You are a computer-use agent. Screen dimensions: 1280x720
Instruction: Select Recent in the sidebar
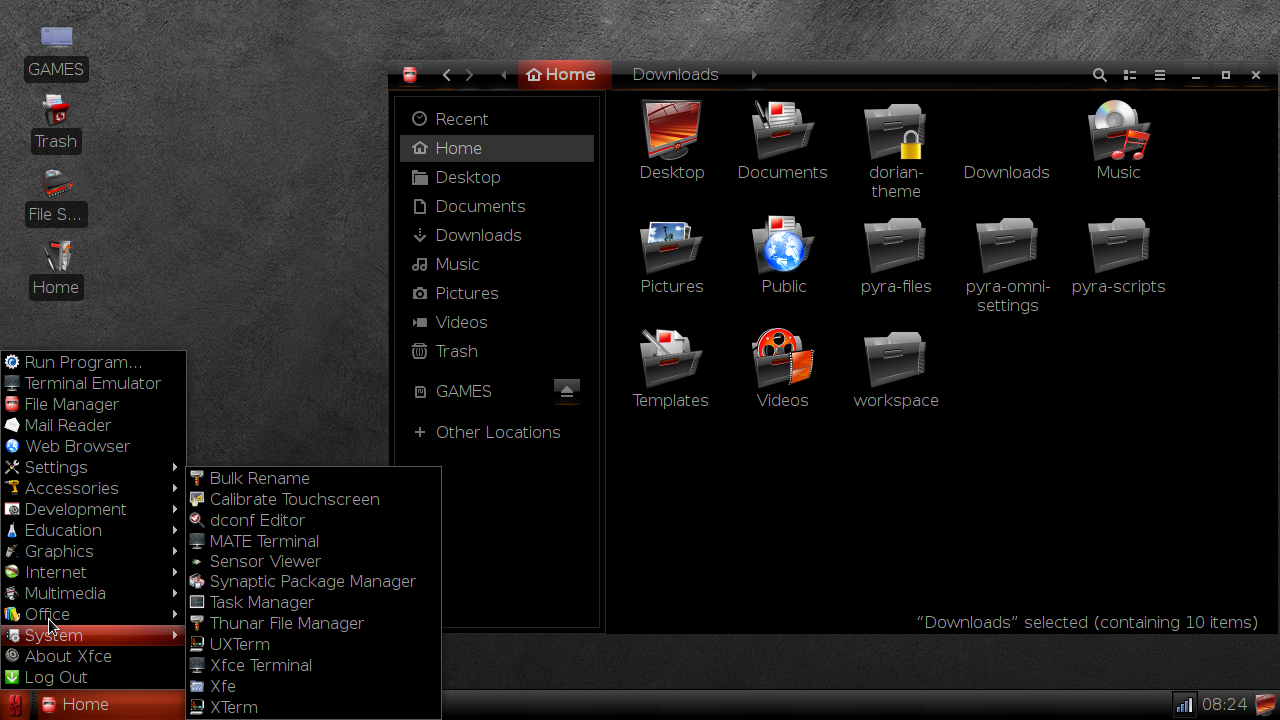pos(461,119)
